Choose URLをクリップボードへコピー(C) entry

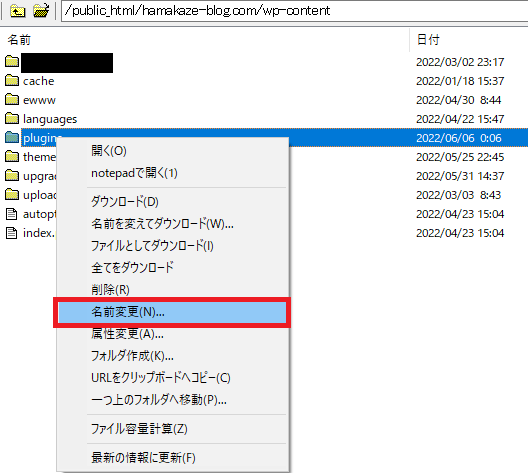[x=172, y=378]
